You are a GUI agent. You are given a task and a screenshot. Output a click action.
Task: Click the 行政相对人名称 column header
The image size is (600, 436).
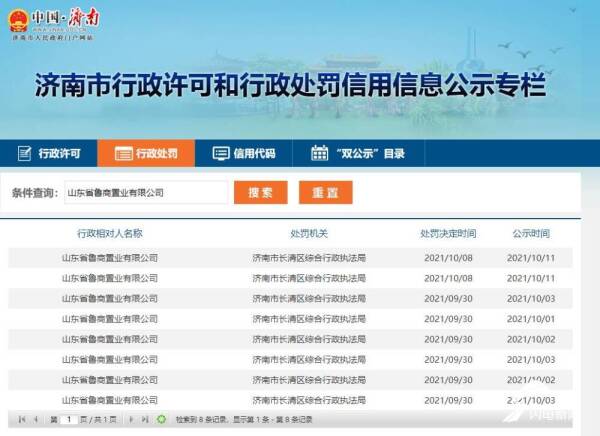(110, 234)
